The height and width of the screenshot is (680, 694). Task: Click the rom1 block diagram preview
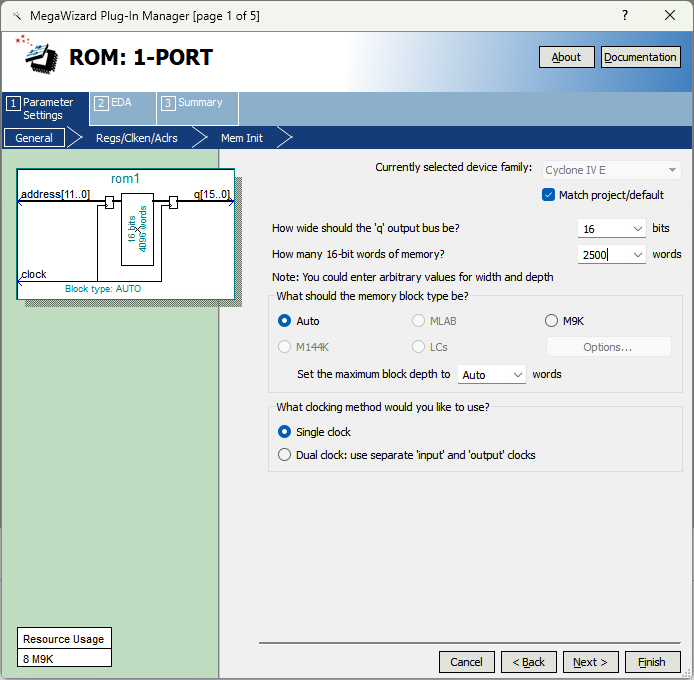[126, 234]
